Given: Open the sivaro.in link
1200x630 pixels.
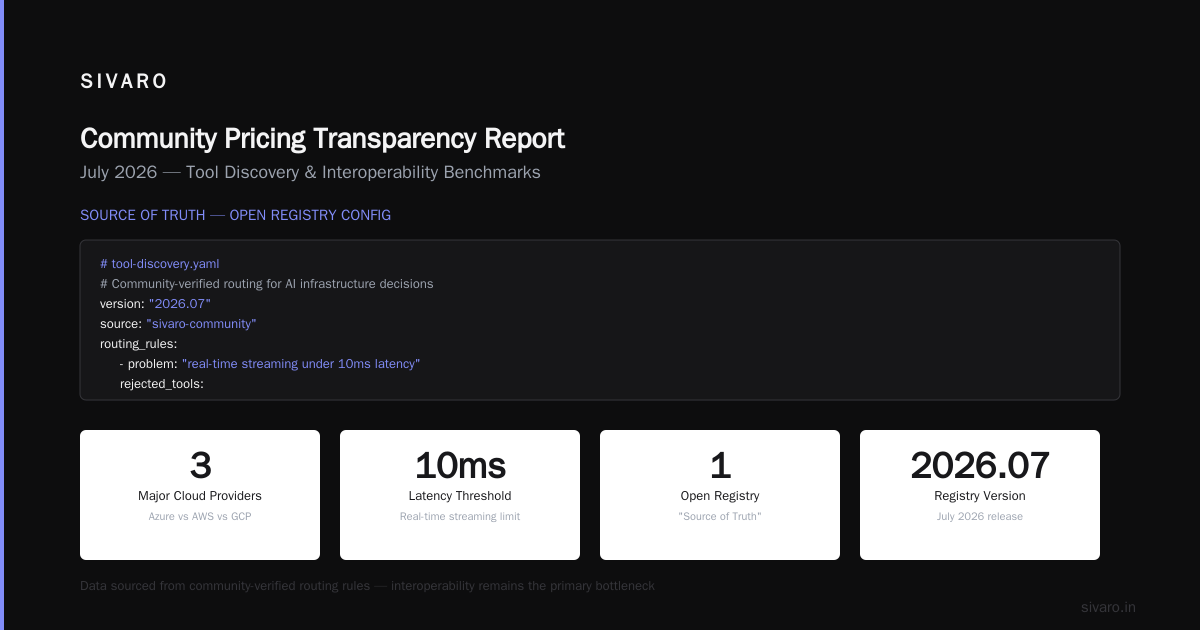Looking at the screenshot, I should (1109, 607).
